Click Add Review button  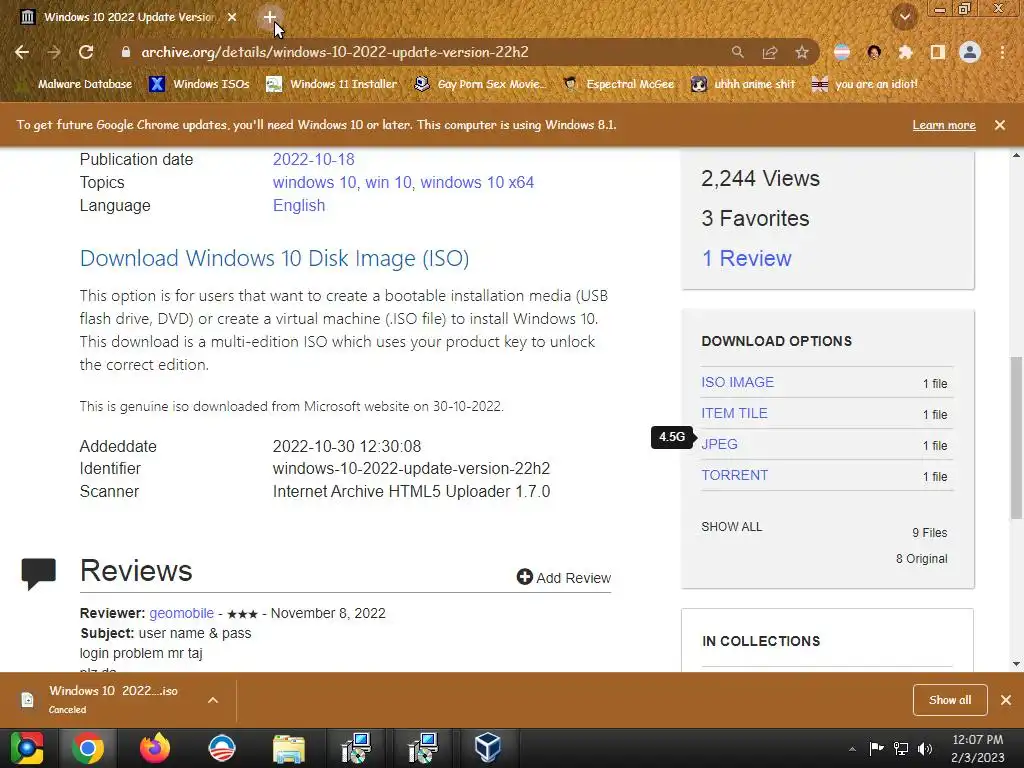coord(564,577)
